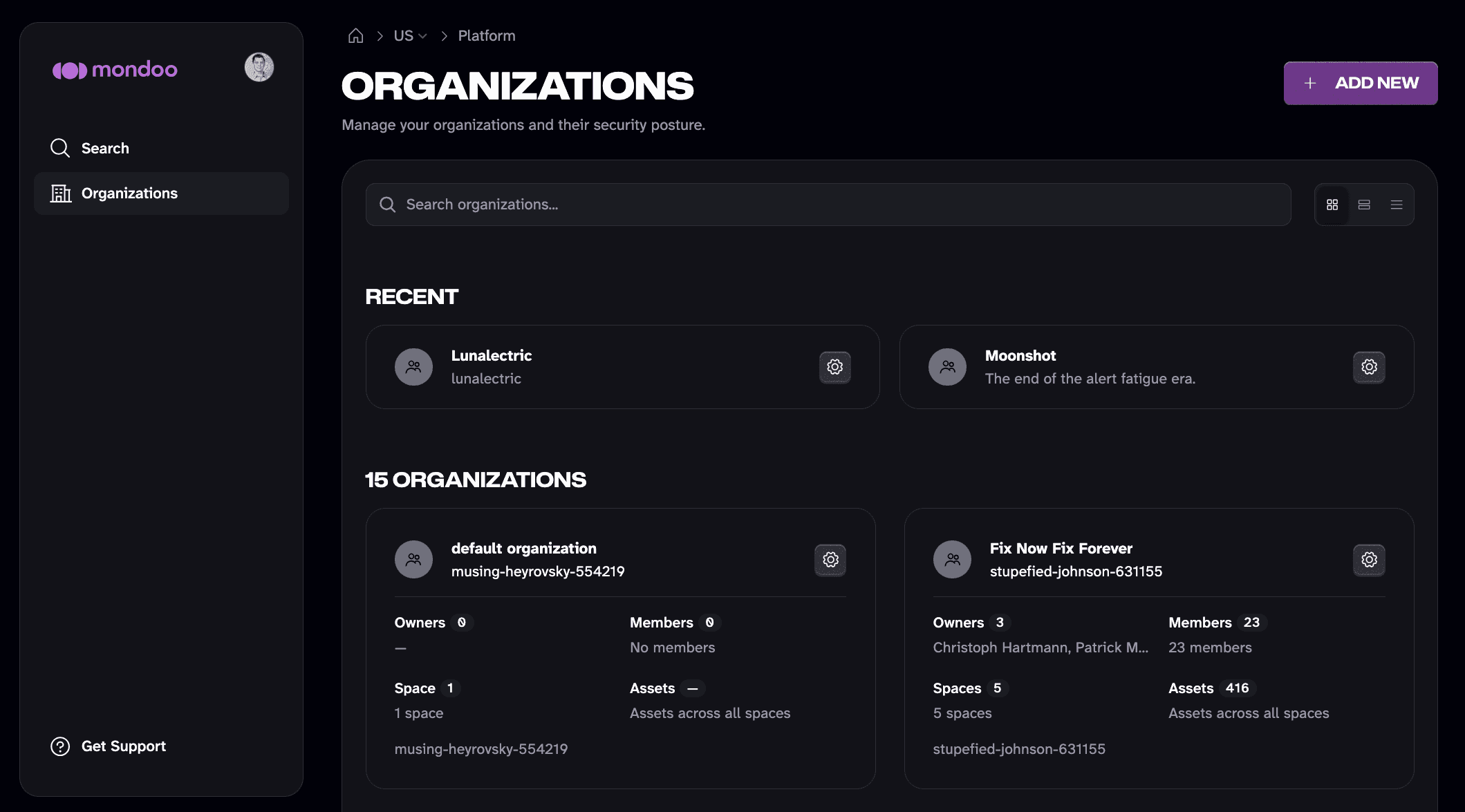This screenshot has width=1465, height=812.
Task: Click Fix Now Fix Forever avatar icon
Action: click(952, 560)
